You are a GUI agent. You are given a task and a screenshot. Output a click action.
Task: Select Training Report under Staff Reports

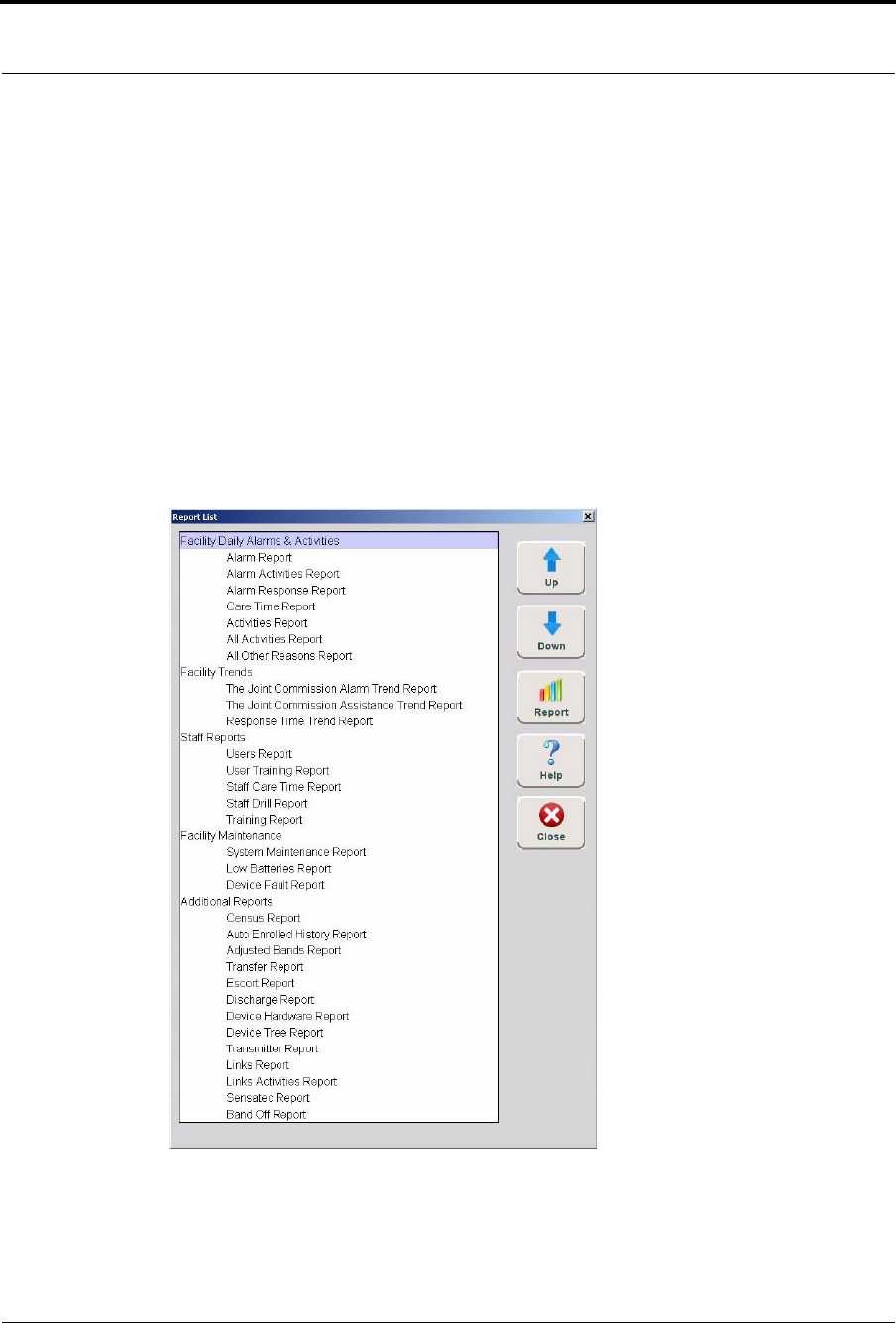click(x=264, y=820)
